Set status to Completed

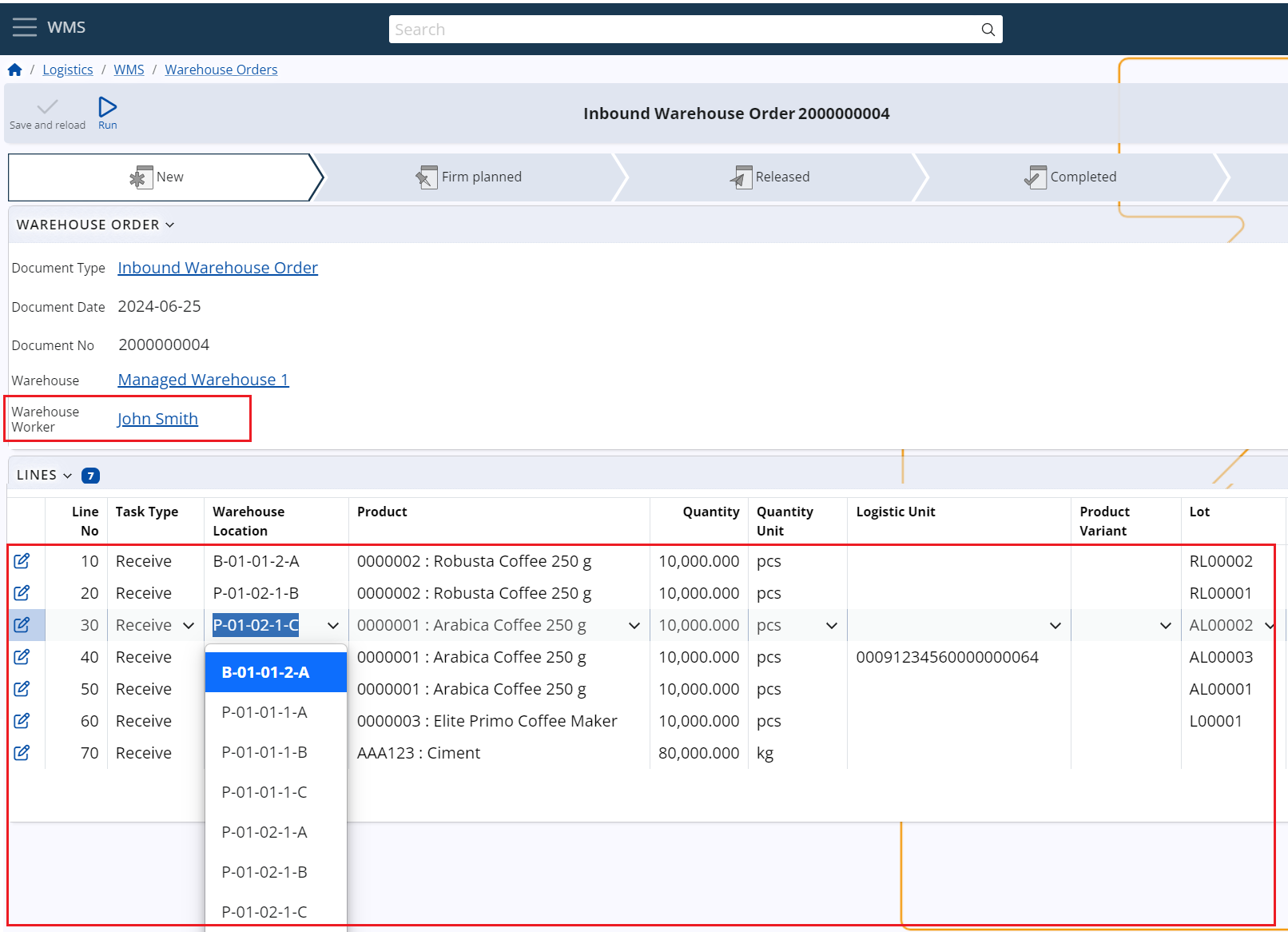click(1071, 177)
